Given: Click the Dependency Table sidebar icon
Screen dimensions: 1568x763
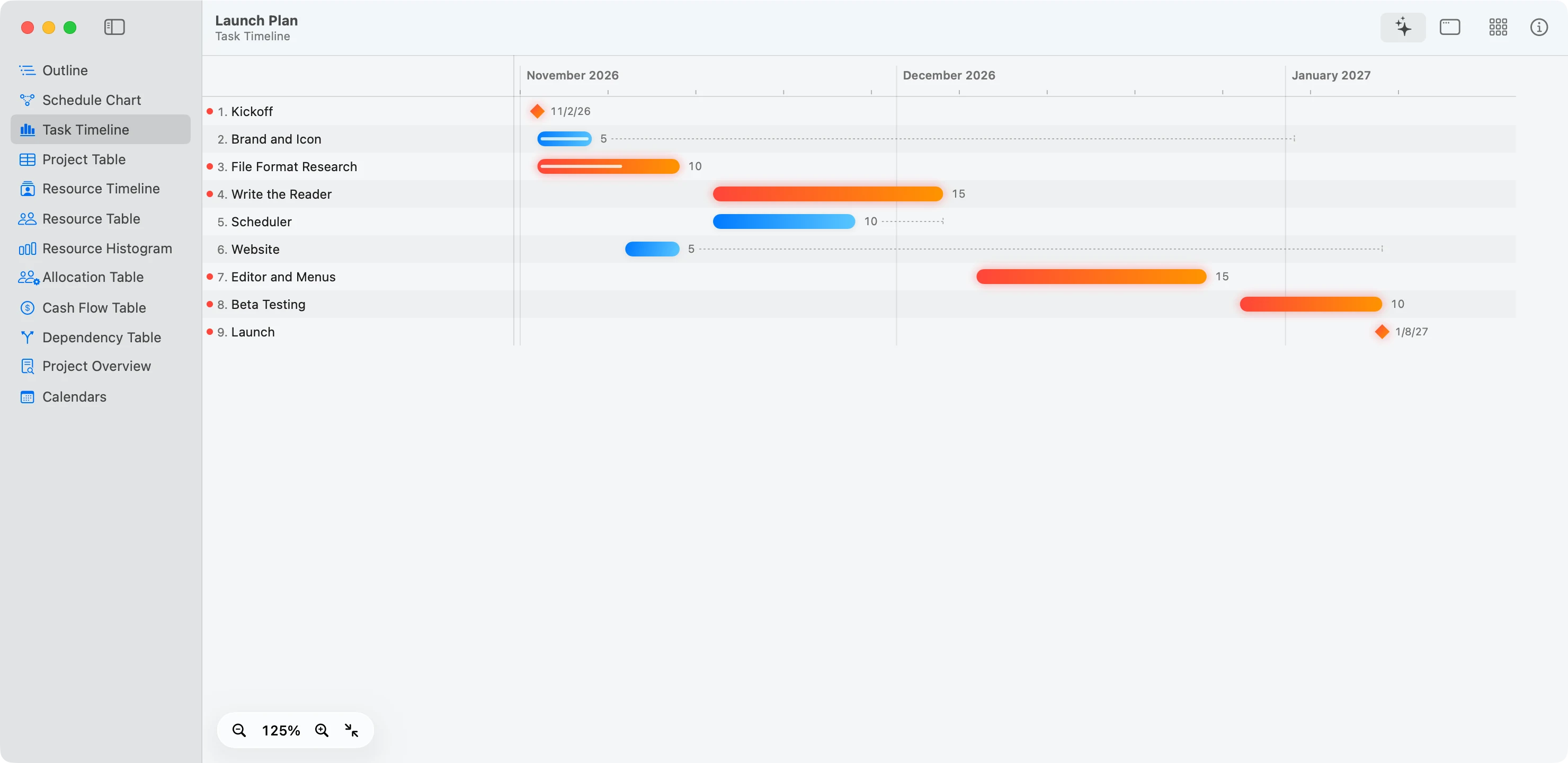Looking at the screenshot, I should tap(28, 338).
